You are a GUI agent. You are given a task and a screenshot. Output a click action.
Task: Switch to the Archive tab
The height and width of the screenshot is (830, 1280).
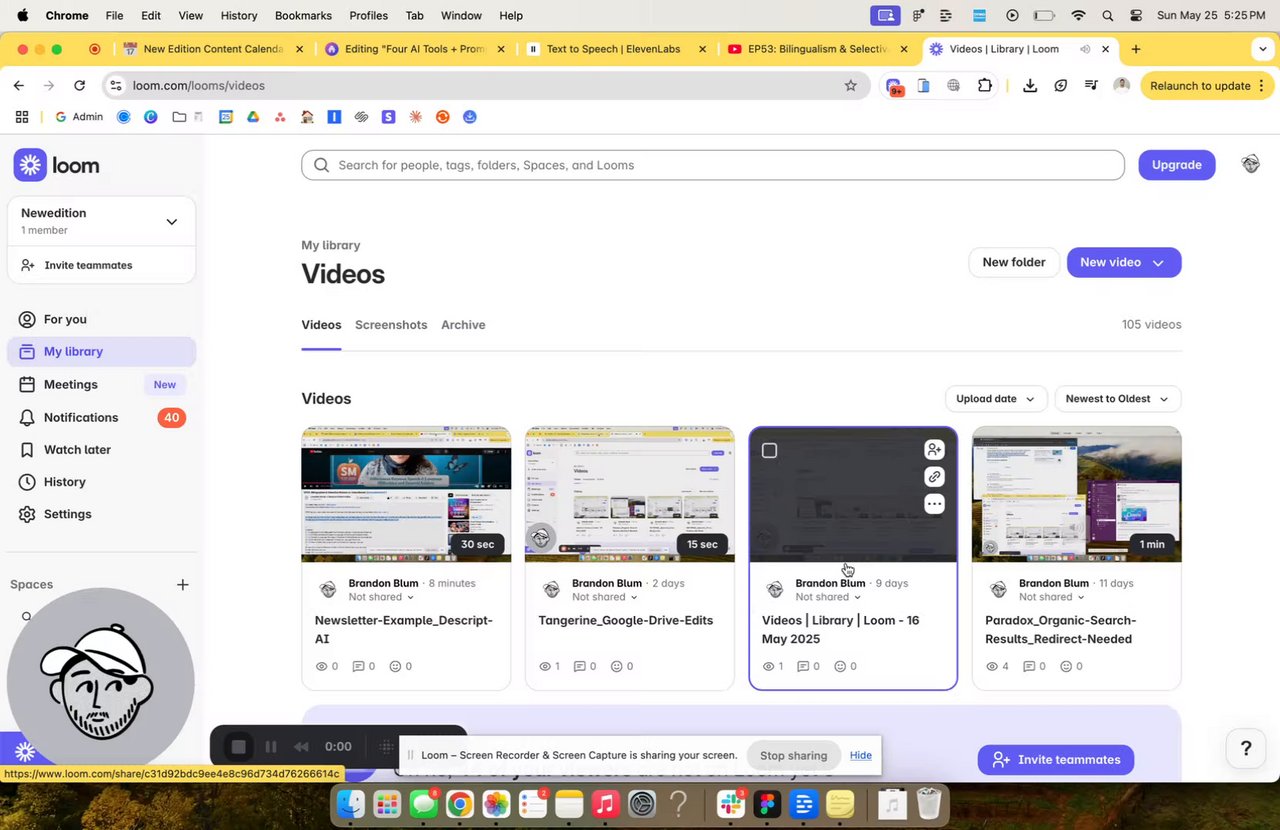[x=463, y=325]
